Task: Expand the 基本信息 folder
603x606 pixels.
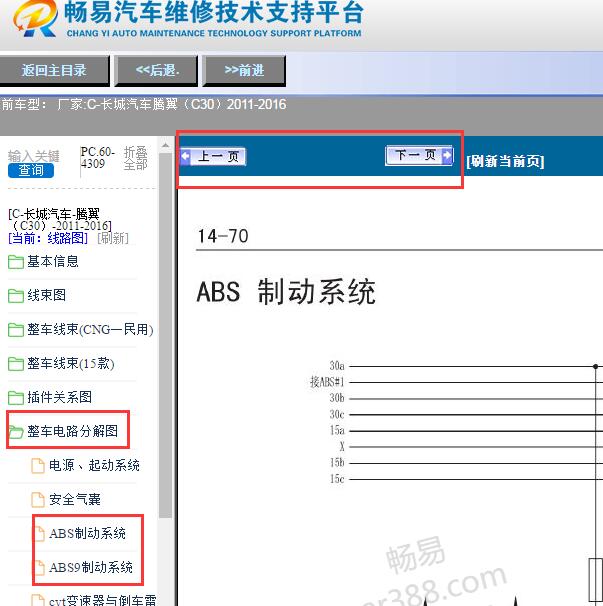Action: click(x=53, y=262)
